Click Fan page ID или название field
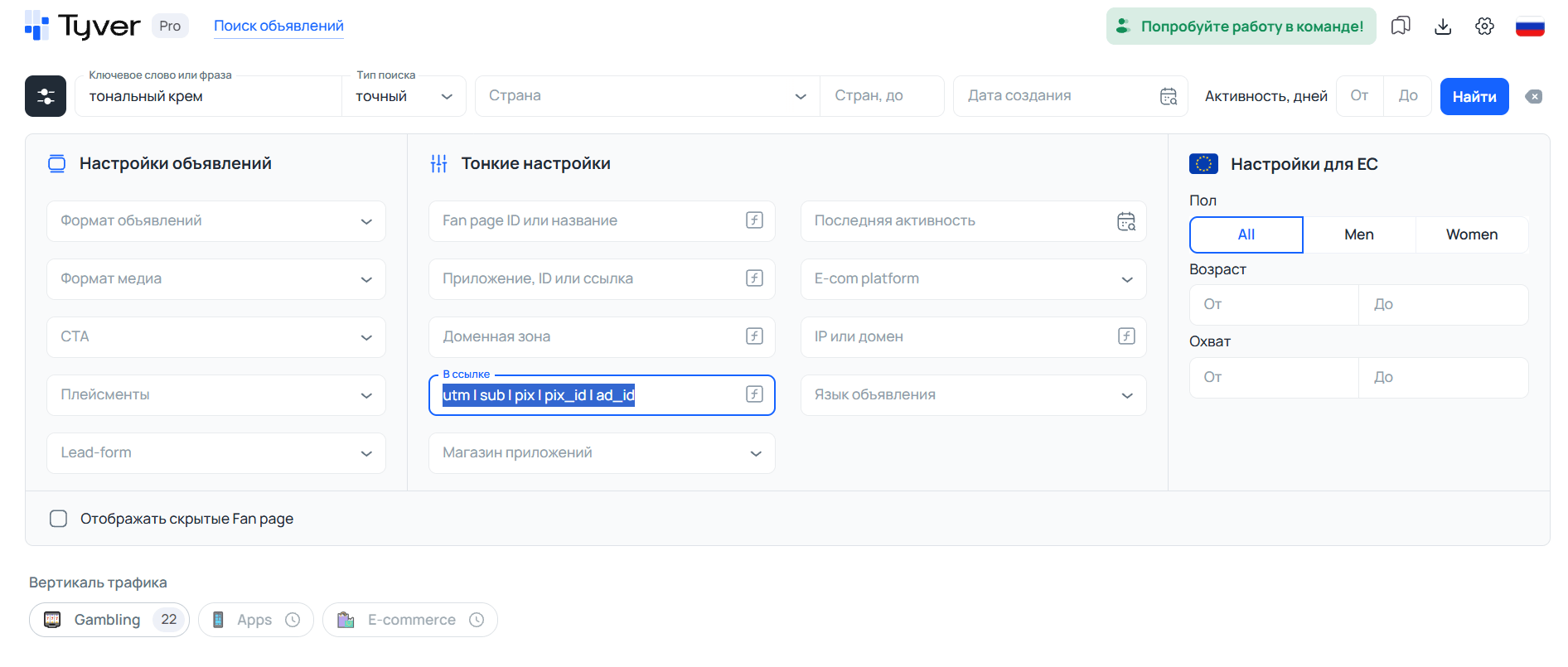 point(602,221)
